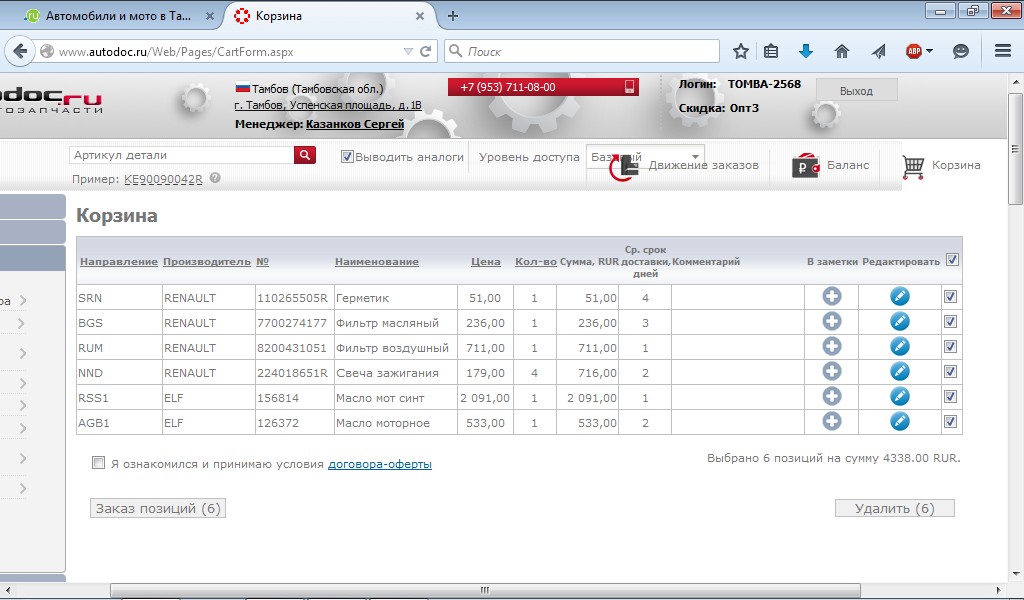
Task: Add Масло моторное row to notes
Action: [x=831, y=421]
